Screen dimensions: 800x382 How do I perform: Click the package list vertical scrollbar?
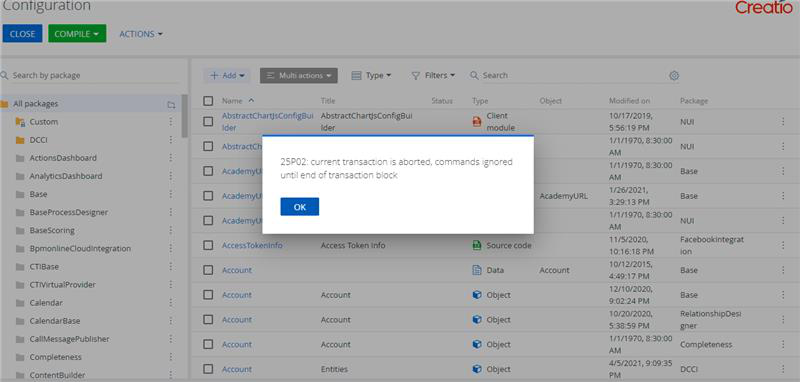184,116
